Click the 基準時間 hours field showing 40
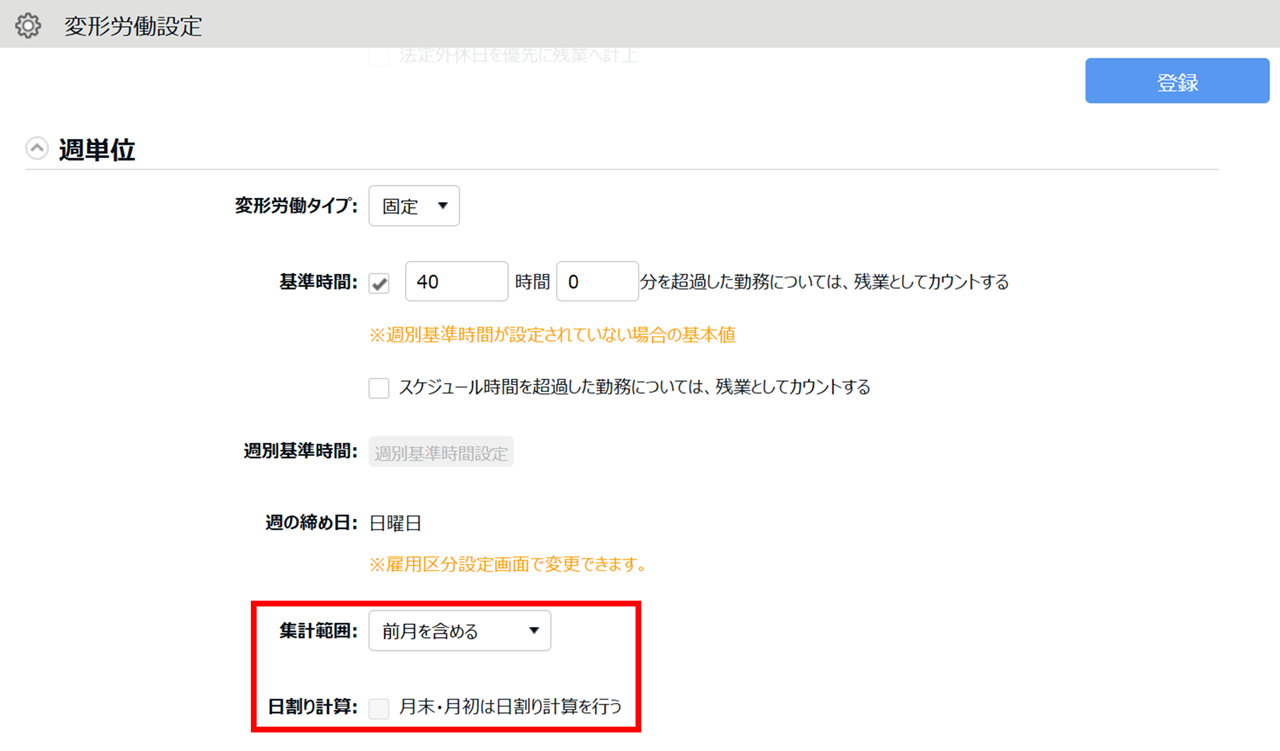Screen dimensions: 1280x751 point(457,282)
